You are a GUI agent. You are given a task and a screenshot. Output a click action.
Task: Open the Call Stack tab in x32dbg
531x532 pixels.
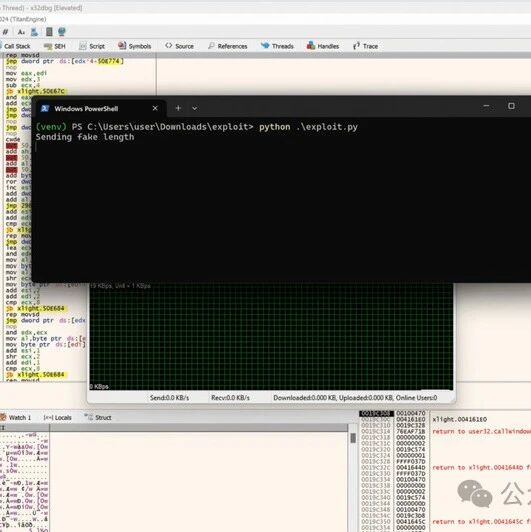pos(15,46)
